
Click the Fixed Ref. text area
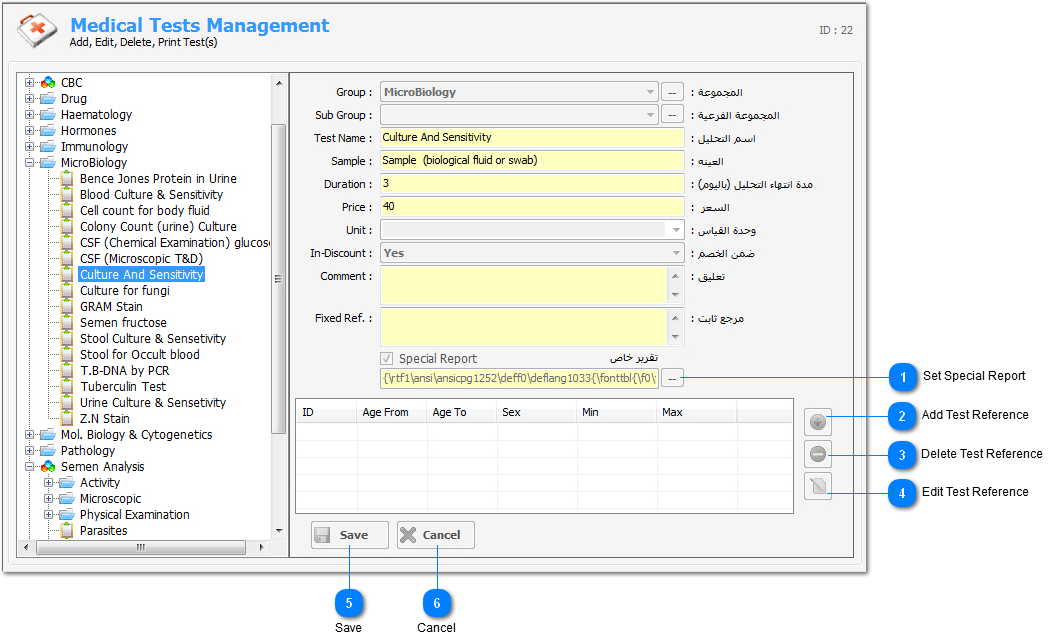point(524,327)
